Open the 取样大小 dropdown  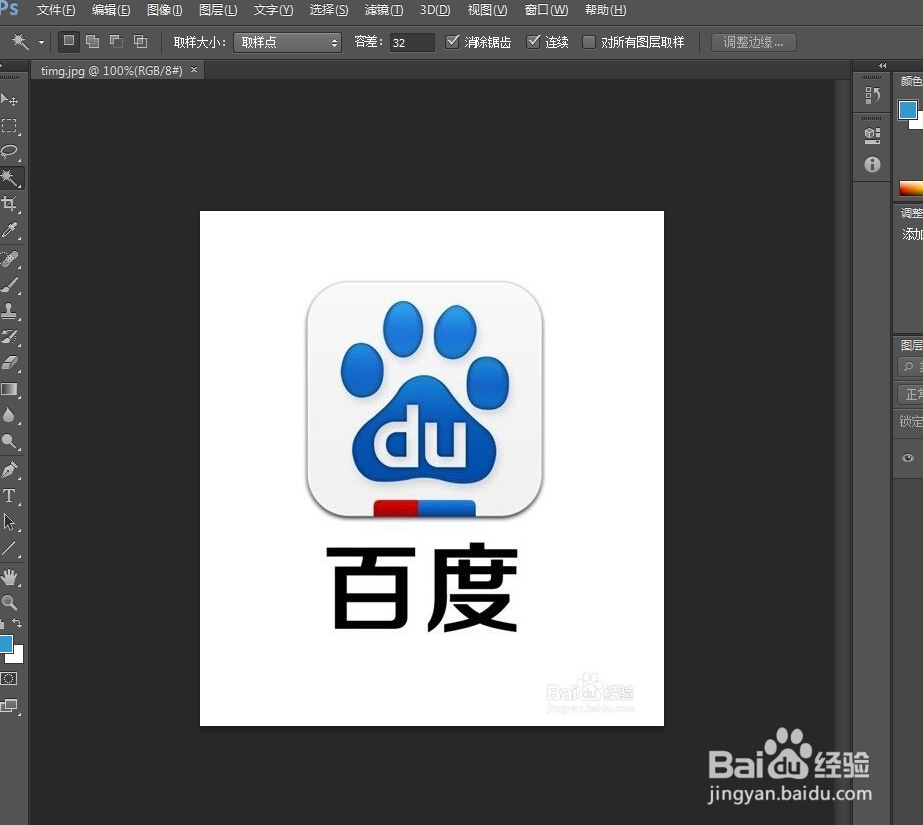point(287,42)
